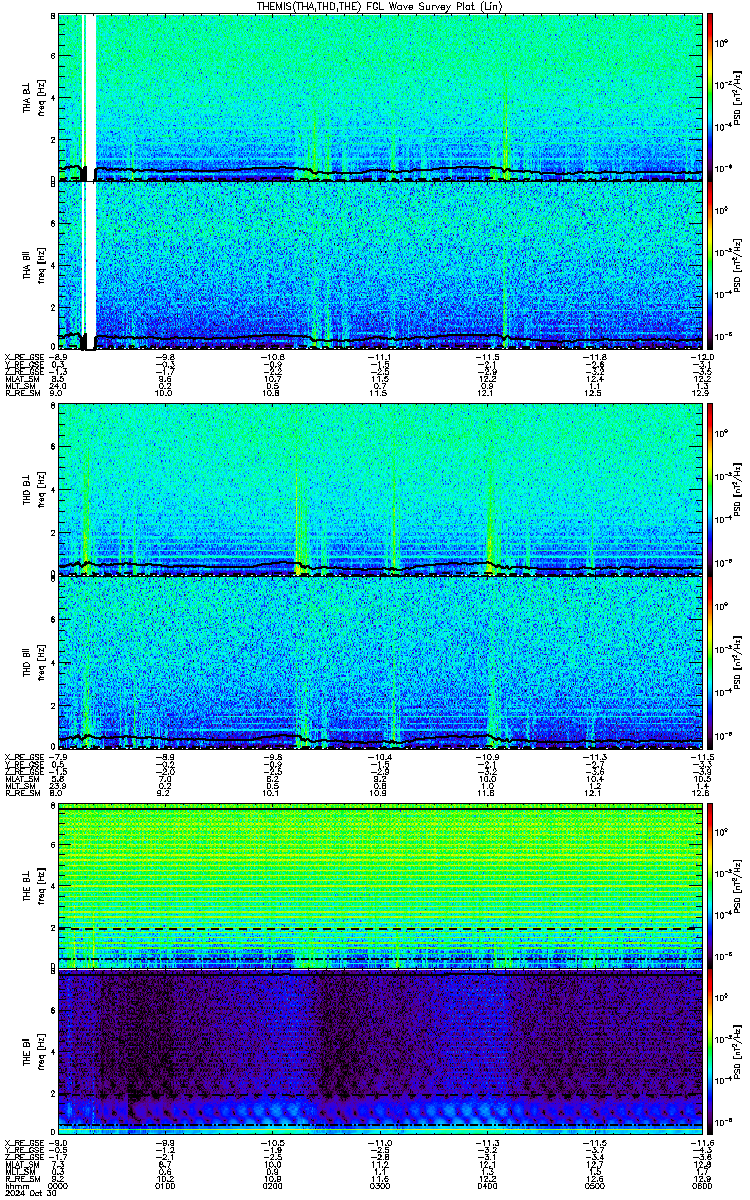Click the PSD color bar beside THA B-parallel panel
Viewport: 750px width, 1200px height.
(x=711, y=265)
